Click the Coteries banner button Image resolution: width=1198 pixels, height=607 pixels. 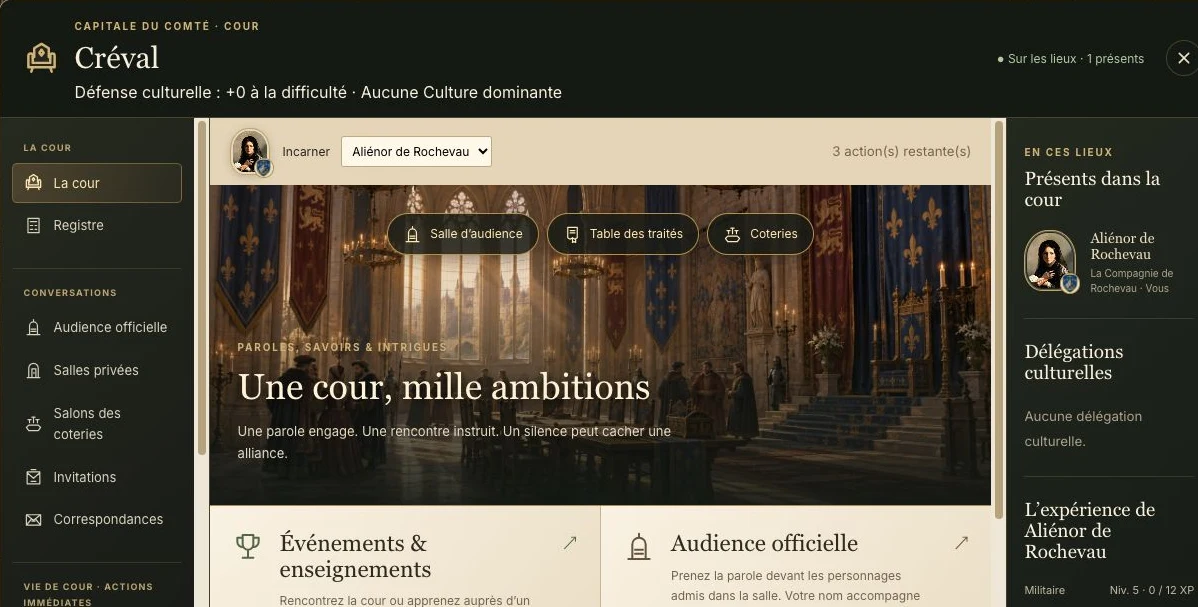click(x=761, y=234)
